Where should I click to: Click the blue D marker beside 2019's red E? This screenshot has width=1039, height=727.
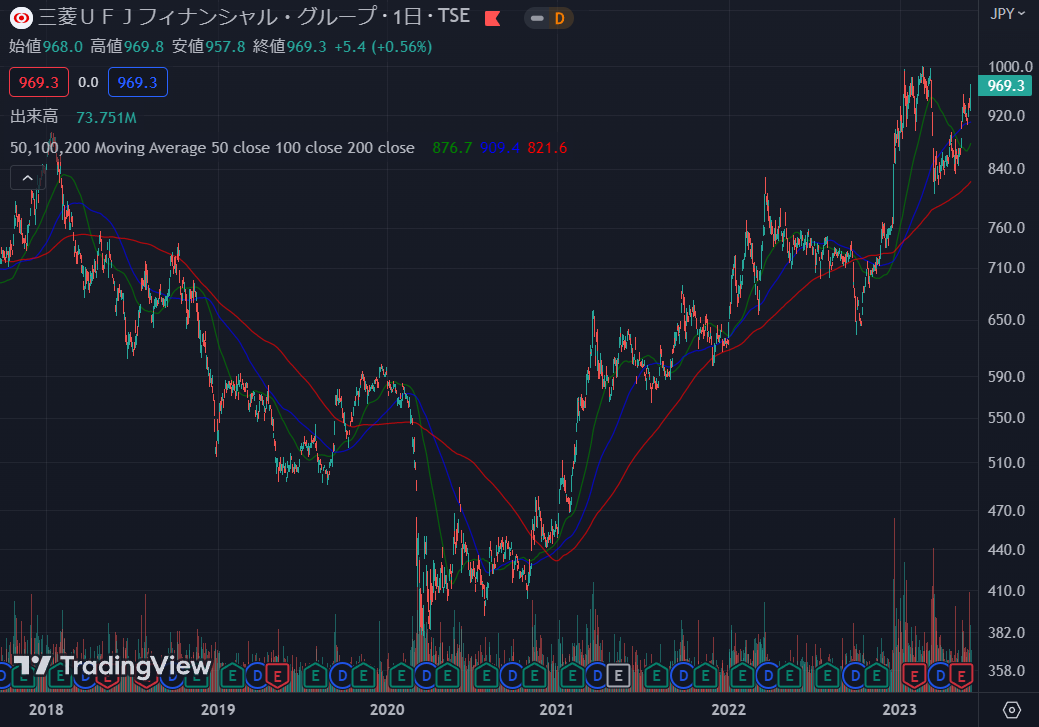(x=256, y=676)
